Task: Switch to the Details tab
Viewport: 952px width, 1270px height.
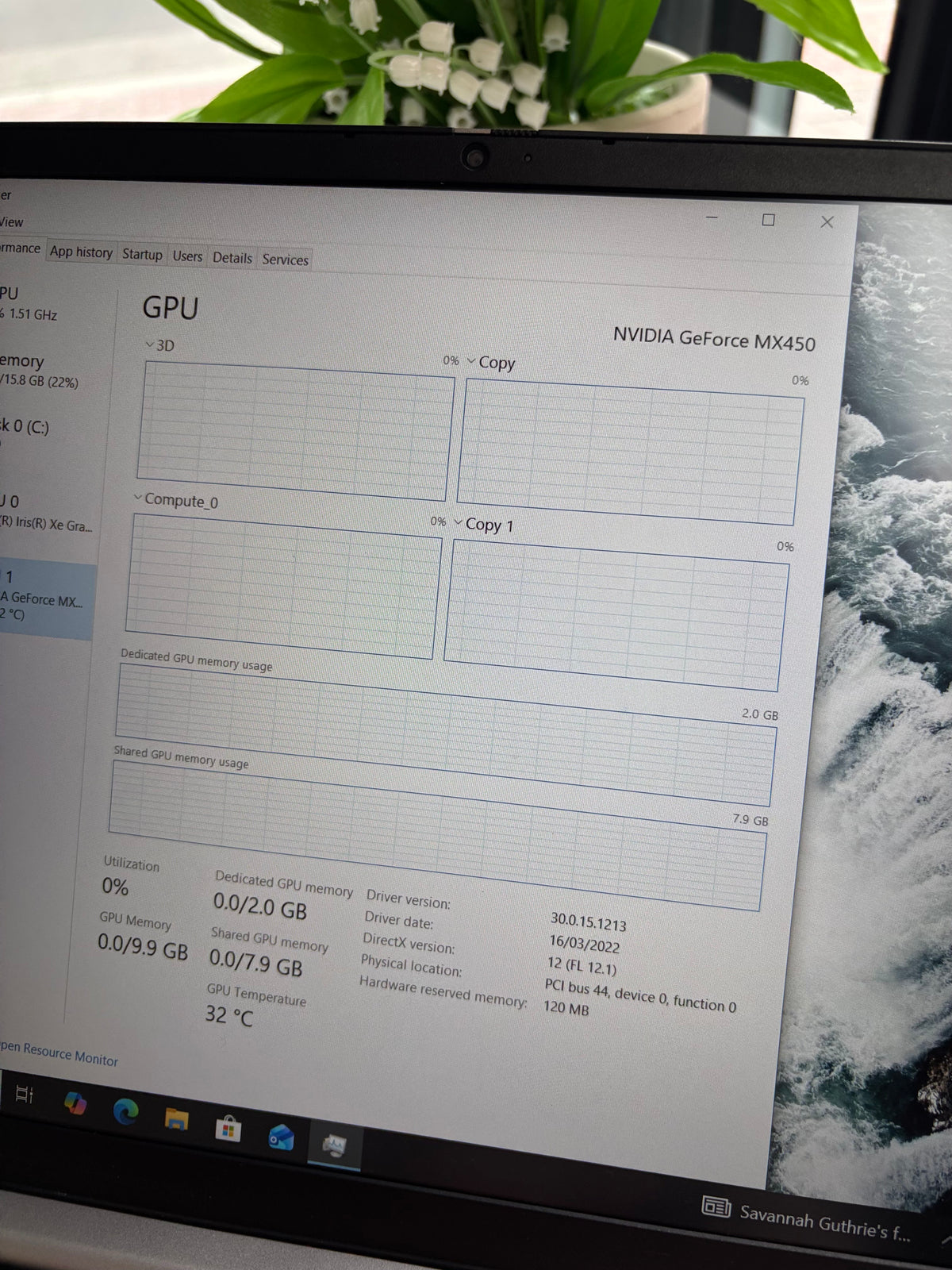Action: [x=232, y=258]
